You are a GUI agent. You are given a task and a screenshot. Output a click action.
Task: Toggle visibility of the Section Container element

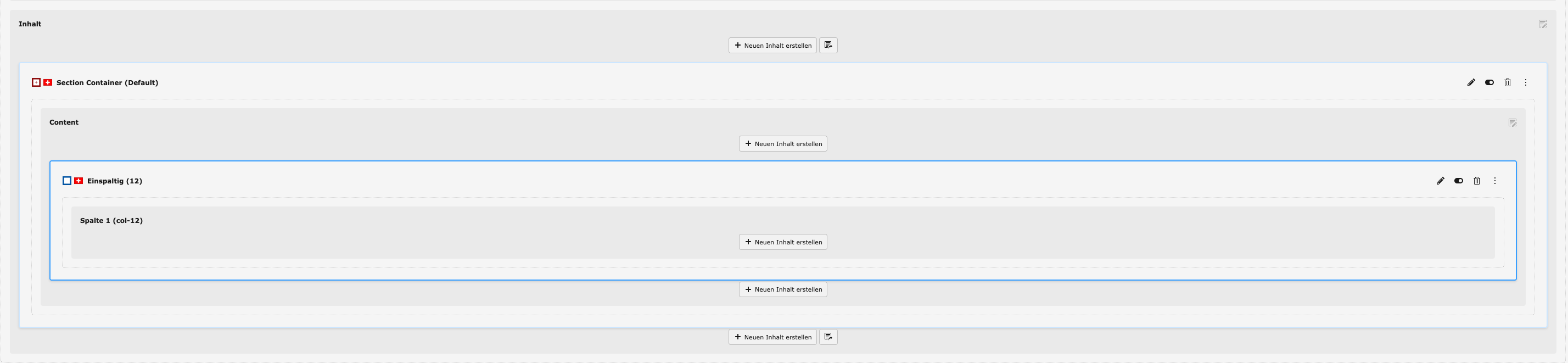1489,83
